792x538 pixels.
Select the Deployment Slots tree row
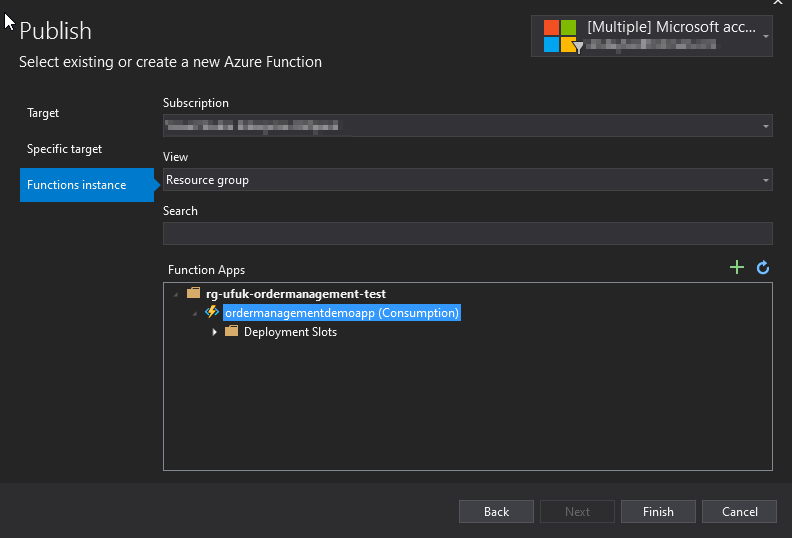click(290, 332)
